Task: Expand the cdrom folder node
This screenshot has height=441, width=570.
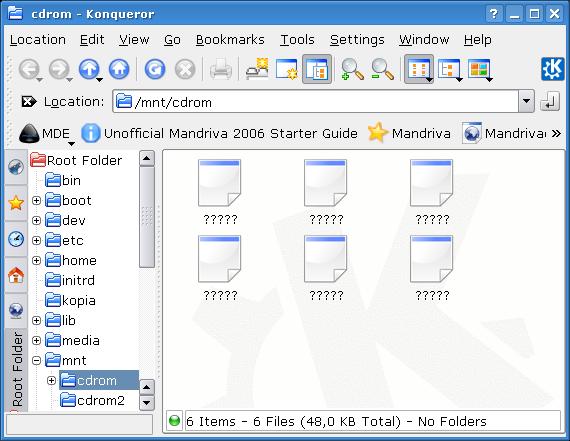Action: (52, 380)
